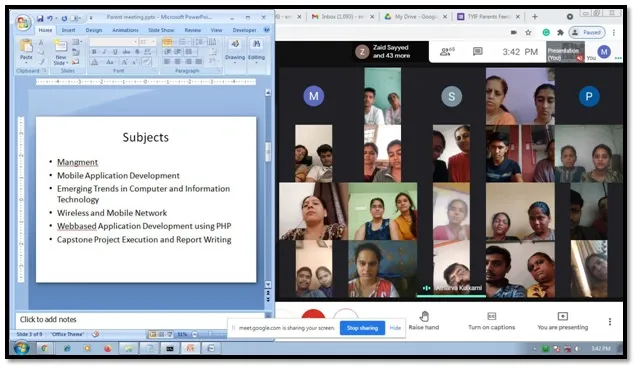The height and width of the screenshot is (370, 638).
Task: Switch to the Slide Show ribbon tab
Action: click(x=161, y=30)
